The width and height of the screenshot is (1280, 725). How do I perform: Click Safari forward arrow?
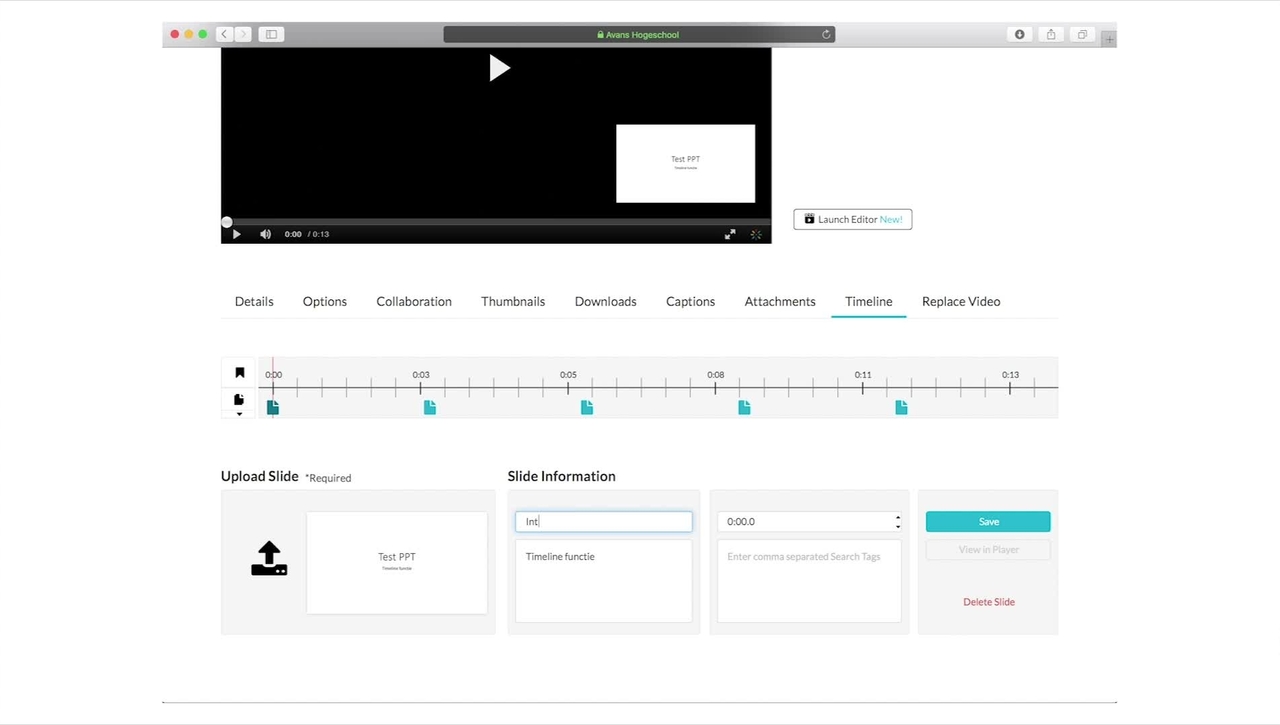click(x=243, y=34)
